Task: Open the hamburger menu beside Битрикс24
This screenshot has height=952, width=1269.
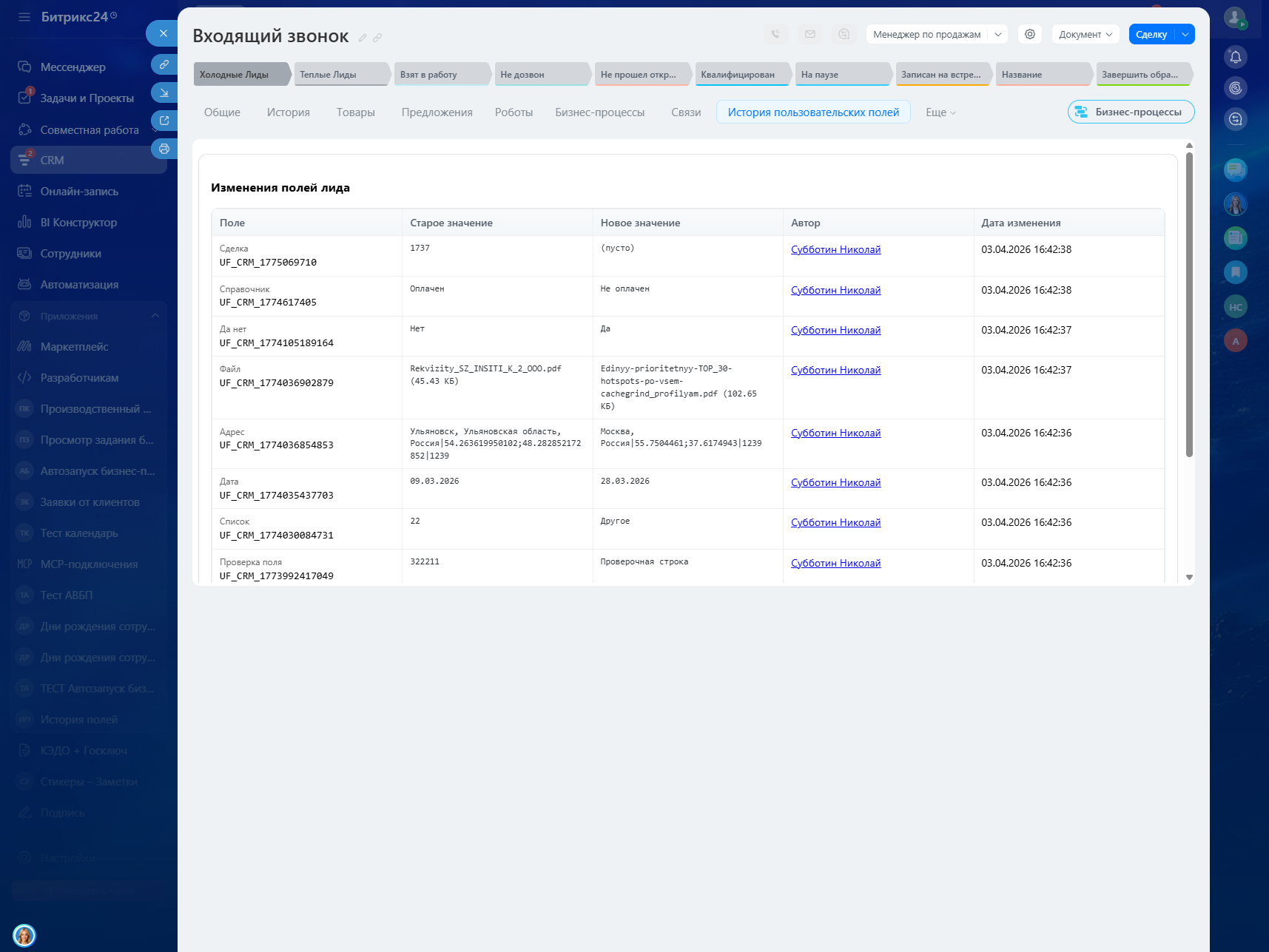Action: (24, 17)
